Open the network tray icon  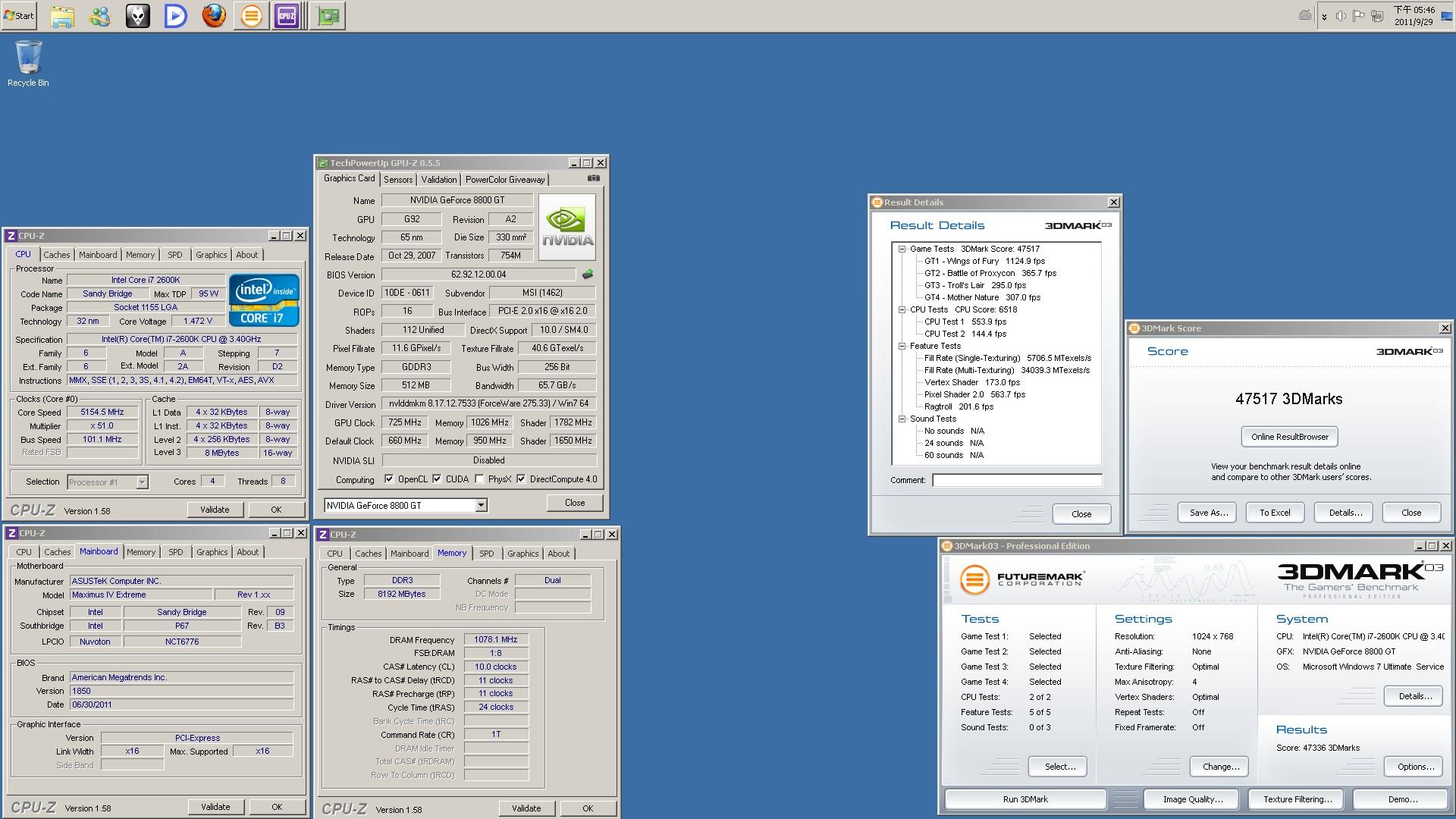(1377, 16)
